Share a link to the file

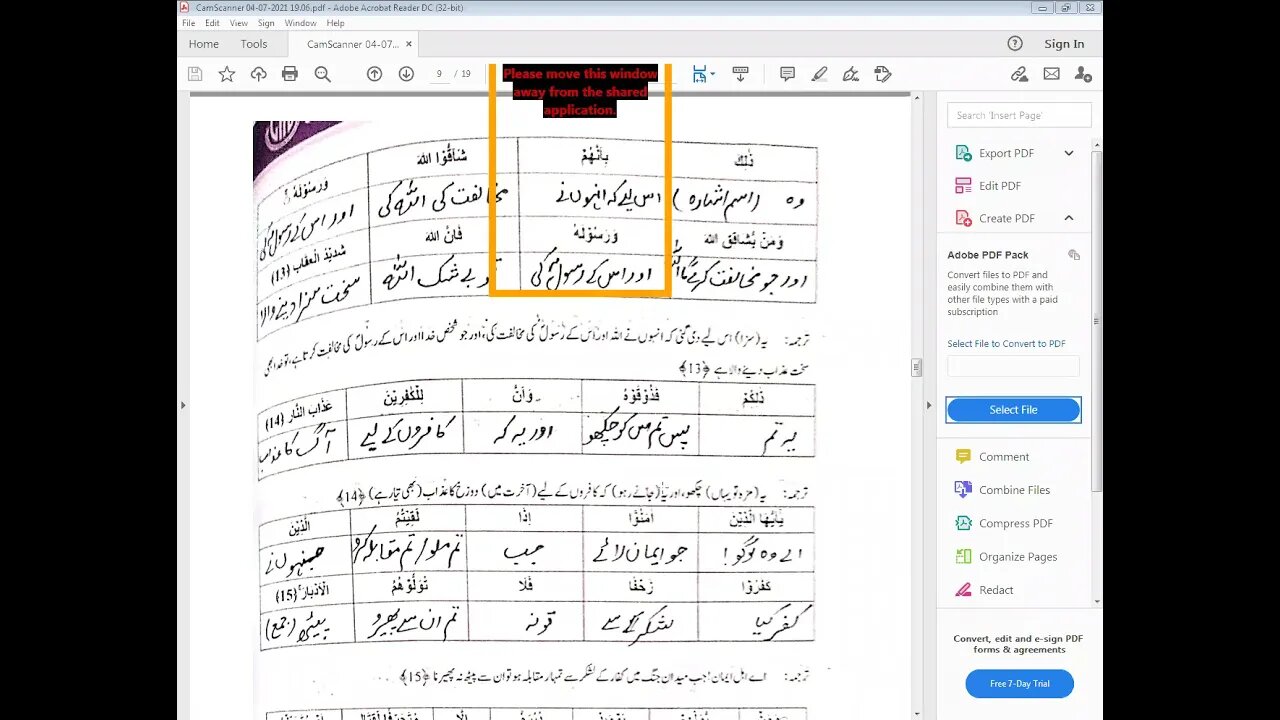[1019, 74]
